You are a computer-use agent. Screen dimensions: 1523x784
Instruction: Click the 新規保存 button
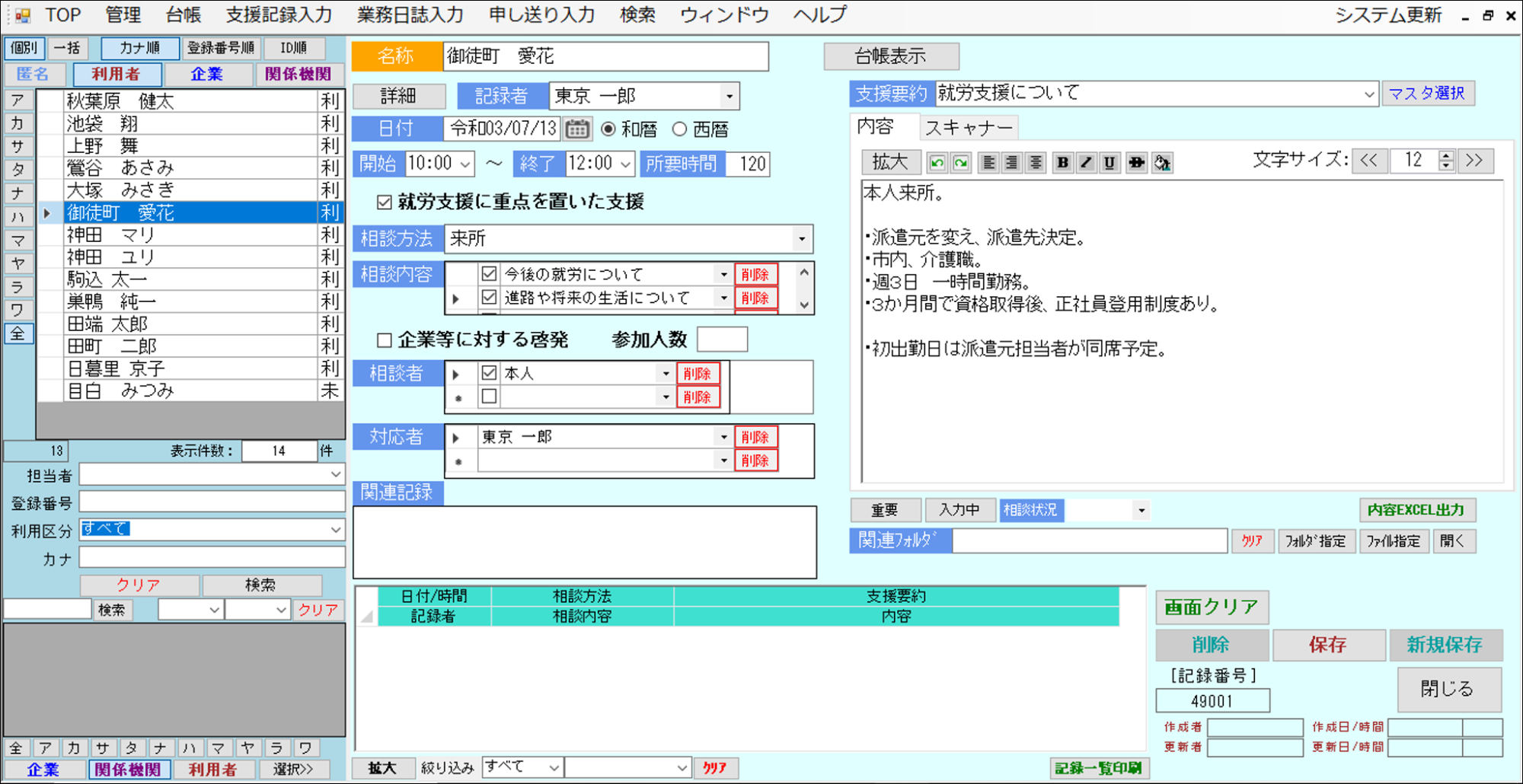1445,645
